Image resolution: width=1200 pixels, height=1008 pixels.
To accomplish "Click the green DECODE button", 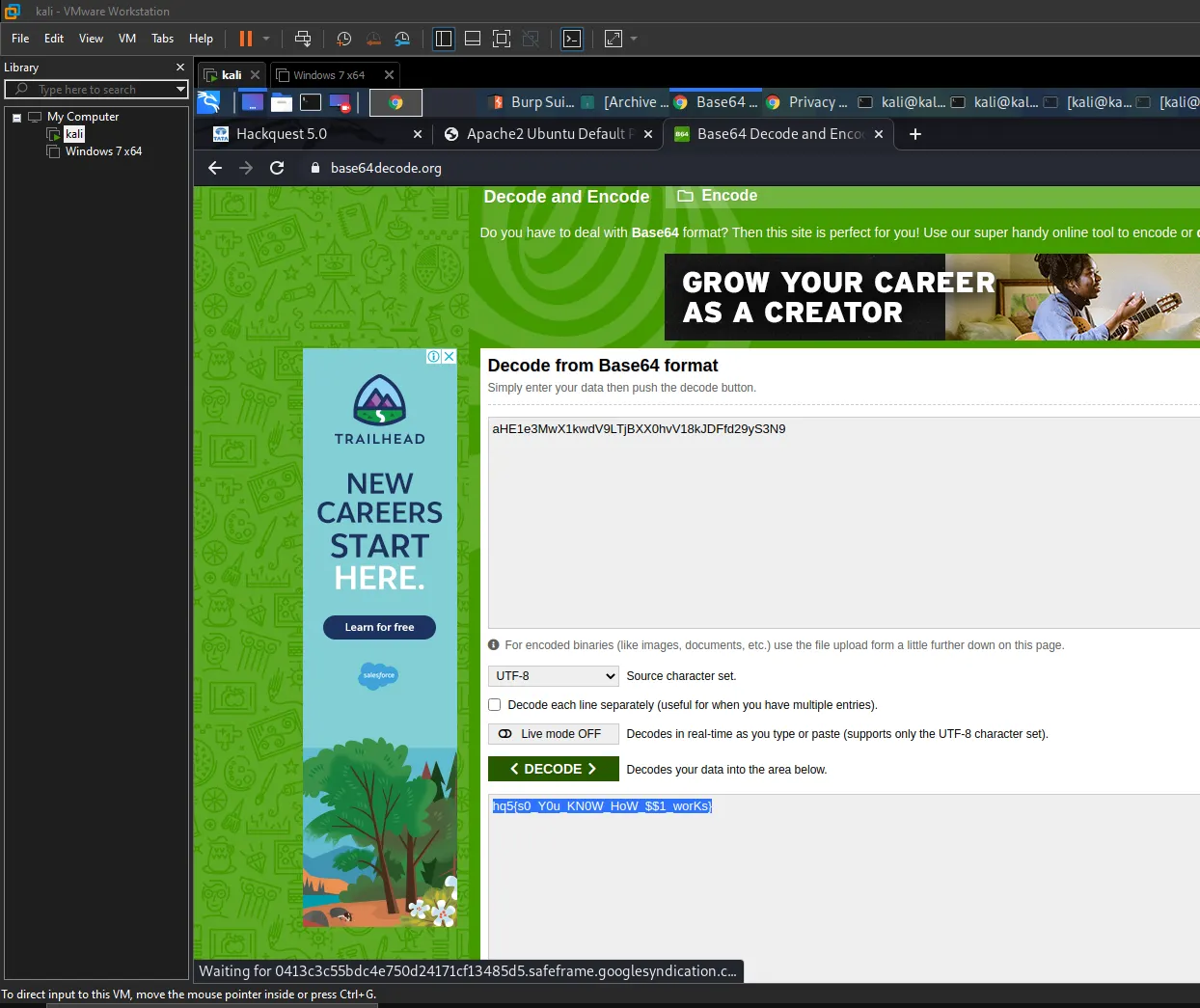I will click(553, 769).
